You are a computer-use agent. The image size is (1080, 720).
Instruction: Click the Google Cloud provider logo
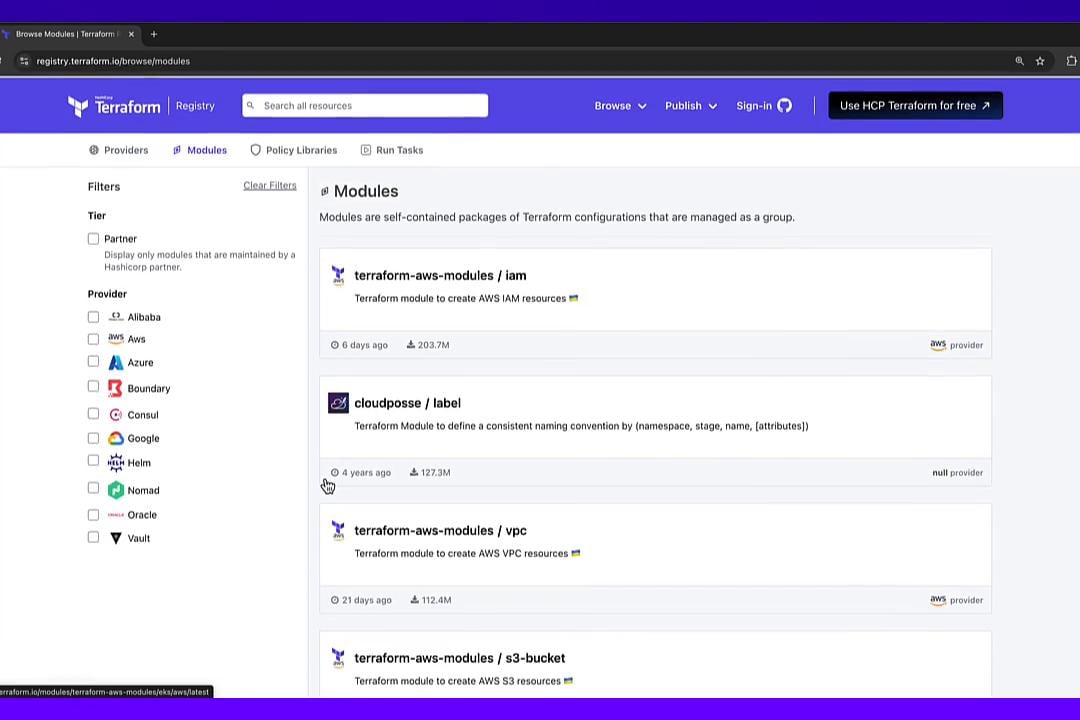116,438
